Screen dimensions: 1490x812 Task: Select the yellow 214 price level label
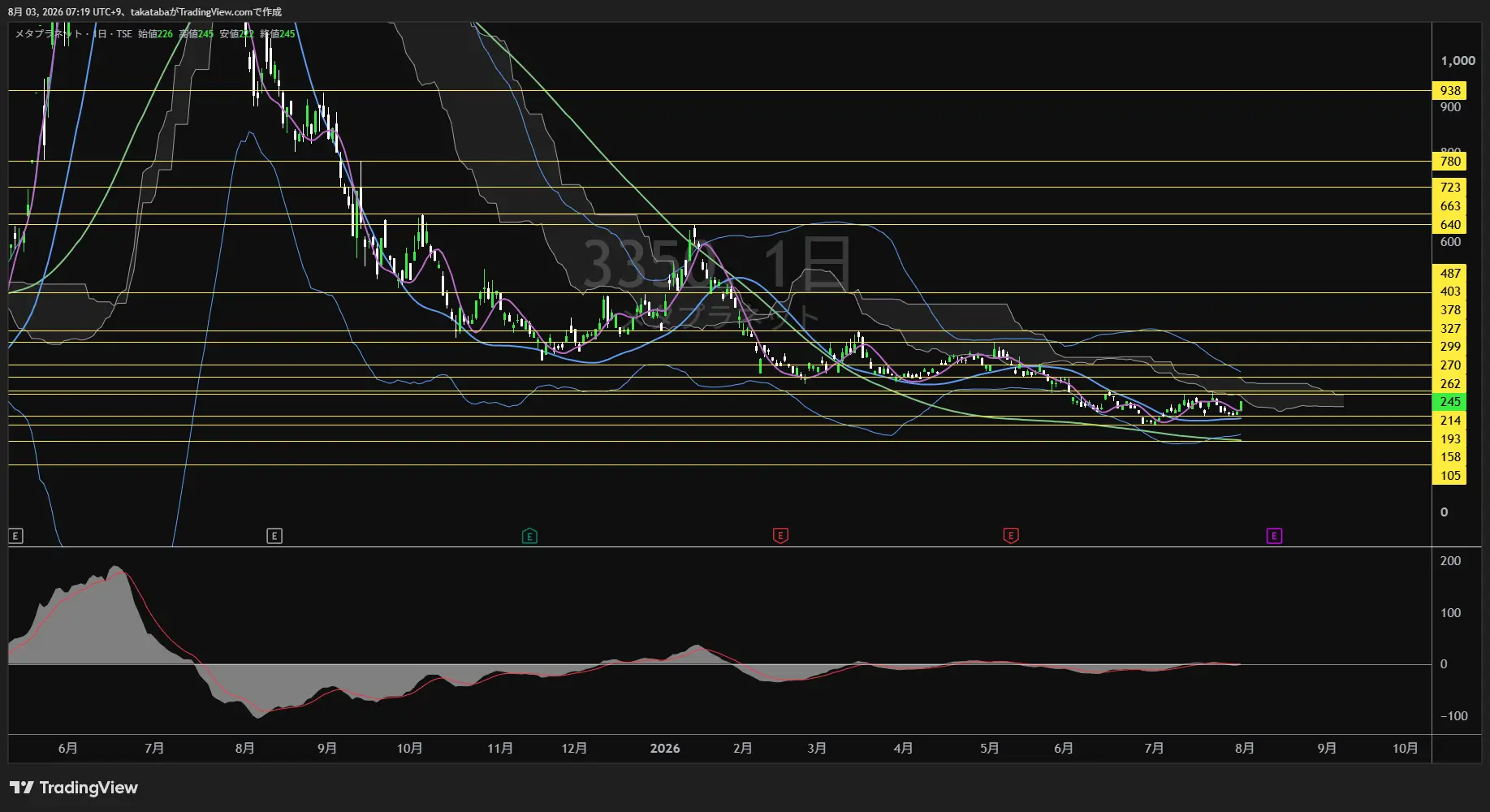(x=1449, y=421)
